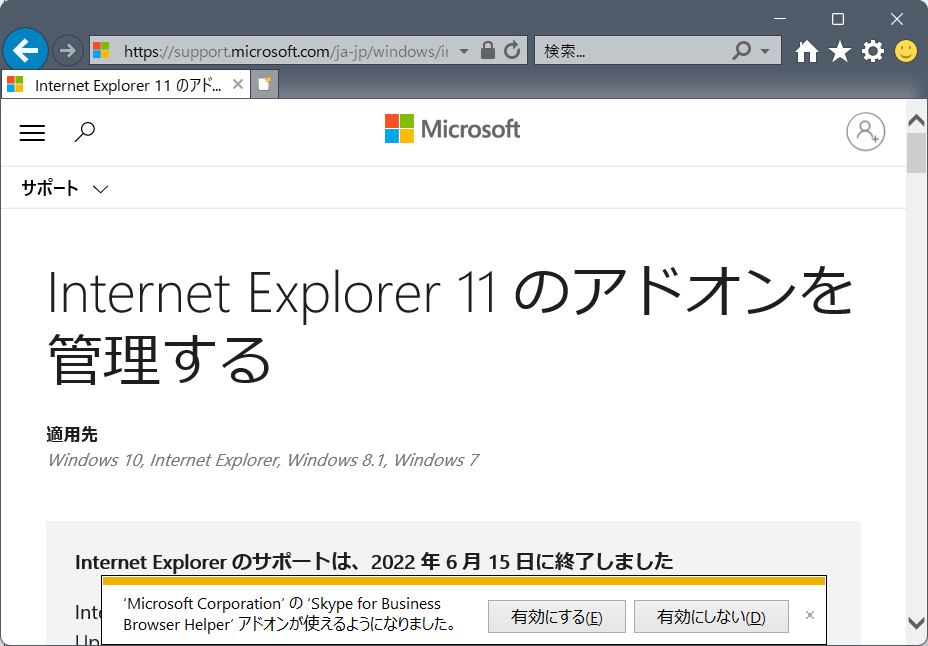Refresh the page with reload icon
The width and height of the screenshot is (928, 646).
[512, 50]
